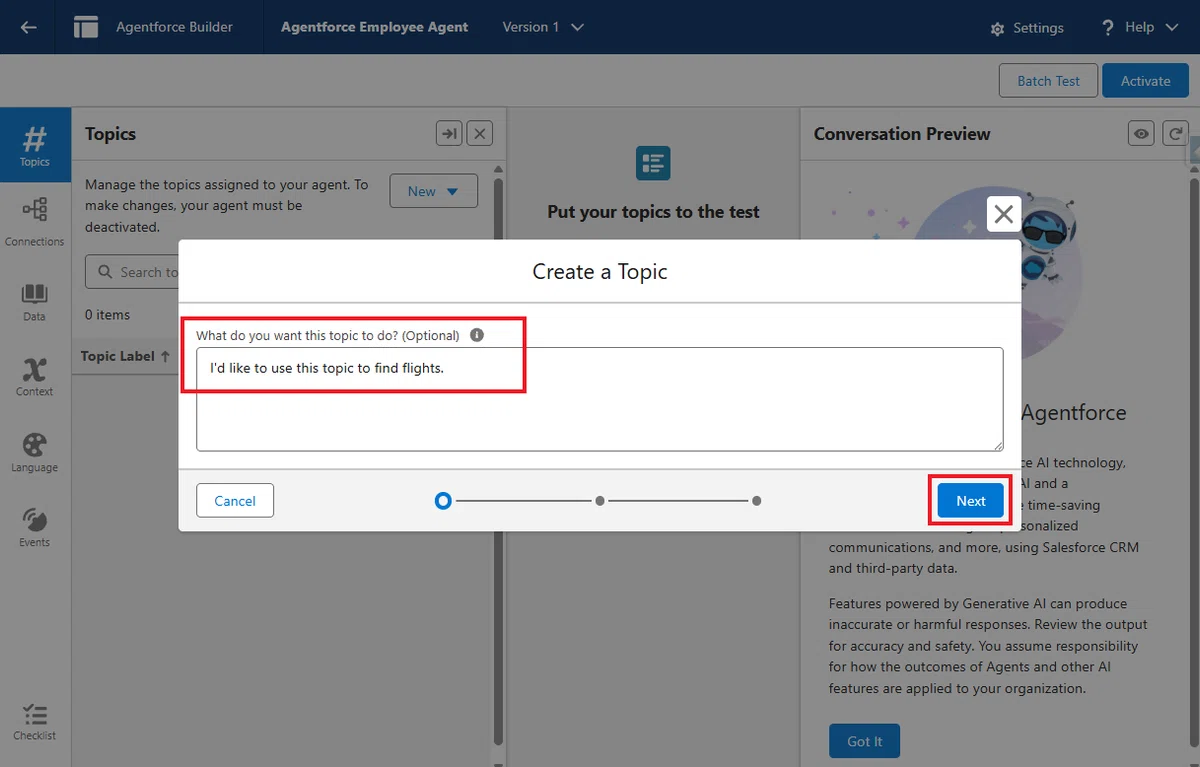The width and height of the screenshot is (1200, 767).
Task: Click the Batch Test button
Action: pyautogui.click(x=1048, y=81)
